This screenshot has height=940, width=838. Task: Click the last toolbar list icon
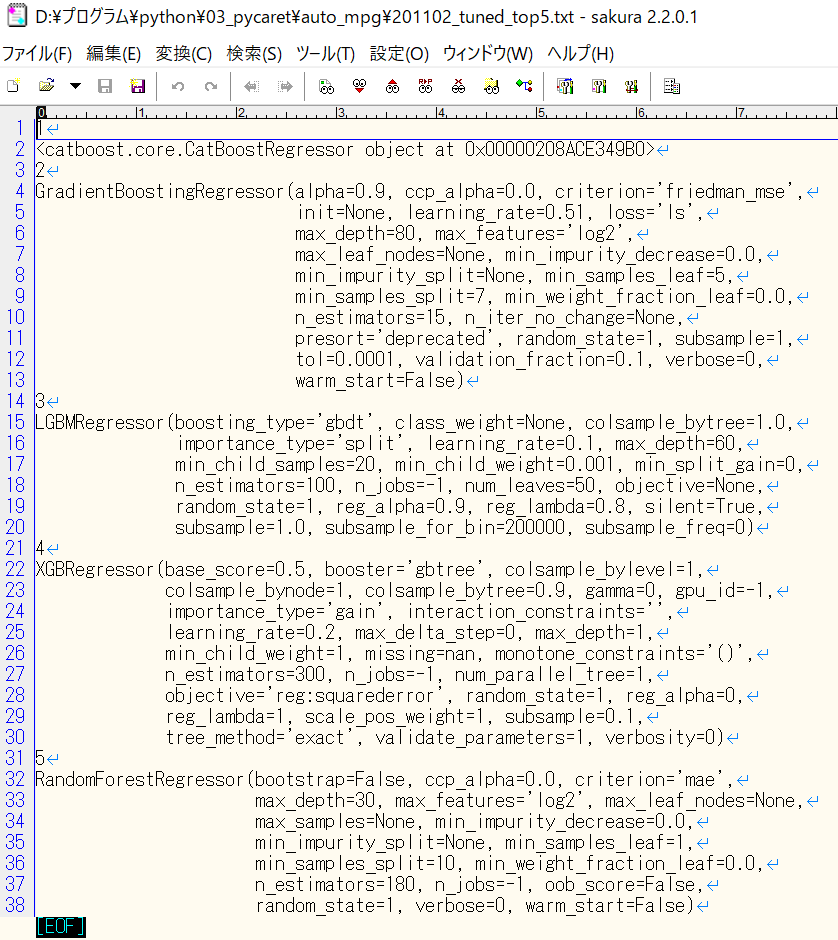pyautogui.click(x=671, y=86)
